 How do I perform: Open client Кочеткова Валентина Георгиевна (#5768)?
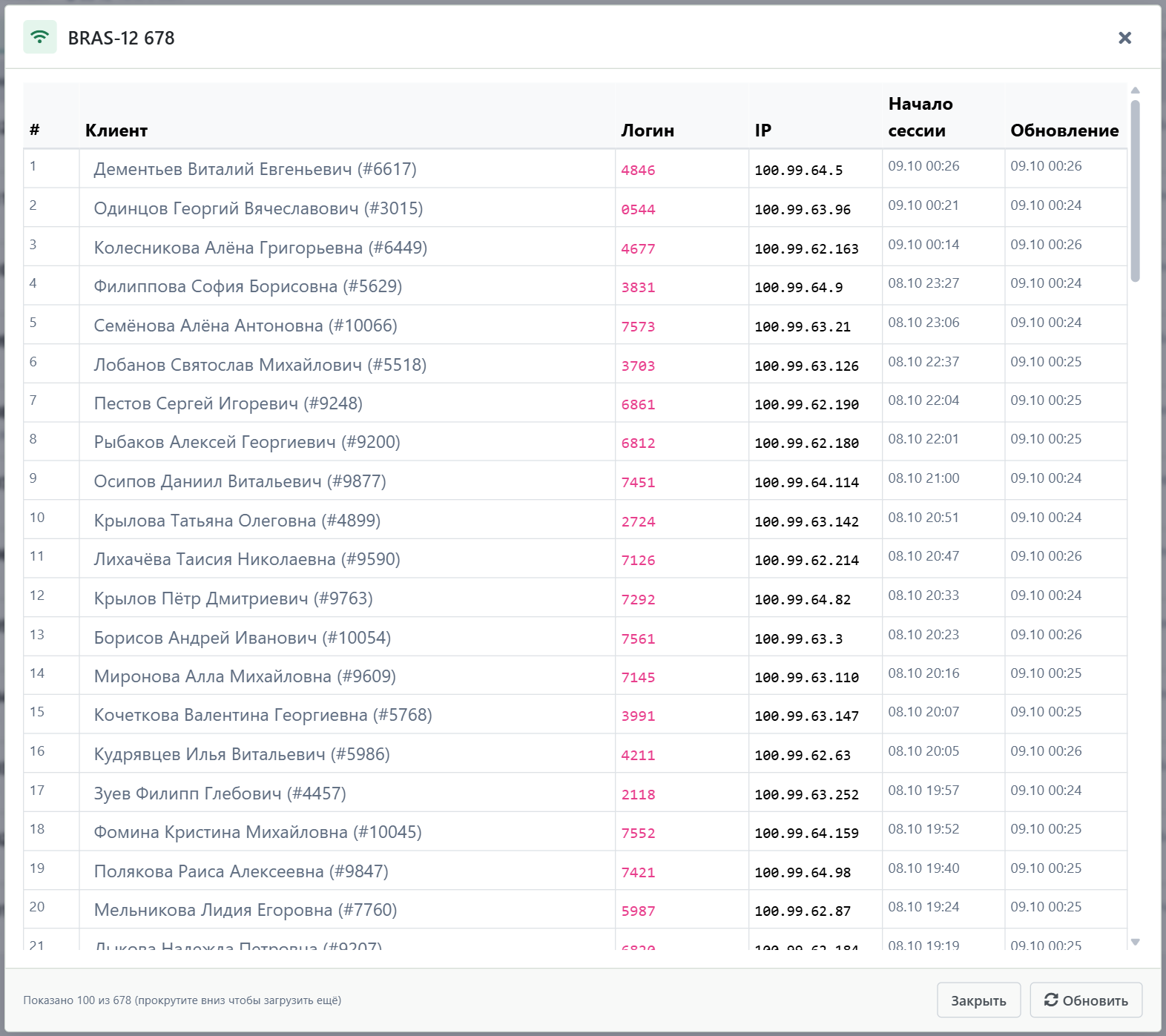pyautogui.click(x=263, y=715)
